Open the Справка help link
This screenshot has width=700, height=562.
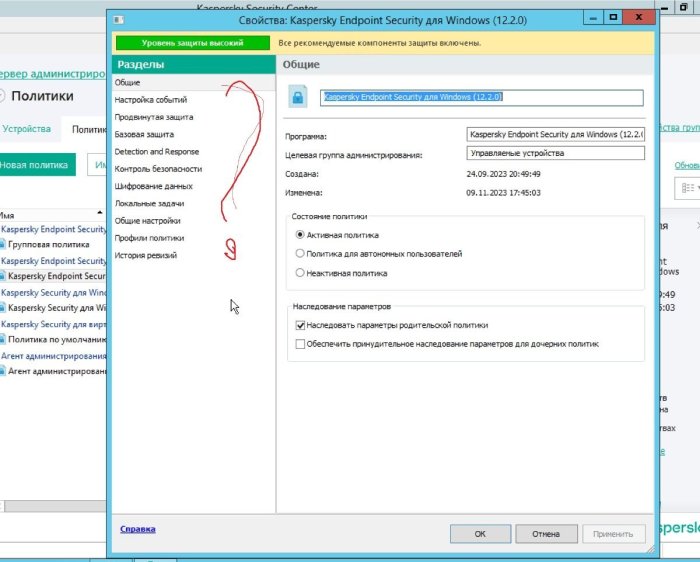(138, 529)
